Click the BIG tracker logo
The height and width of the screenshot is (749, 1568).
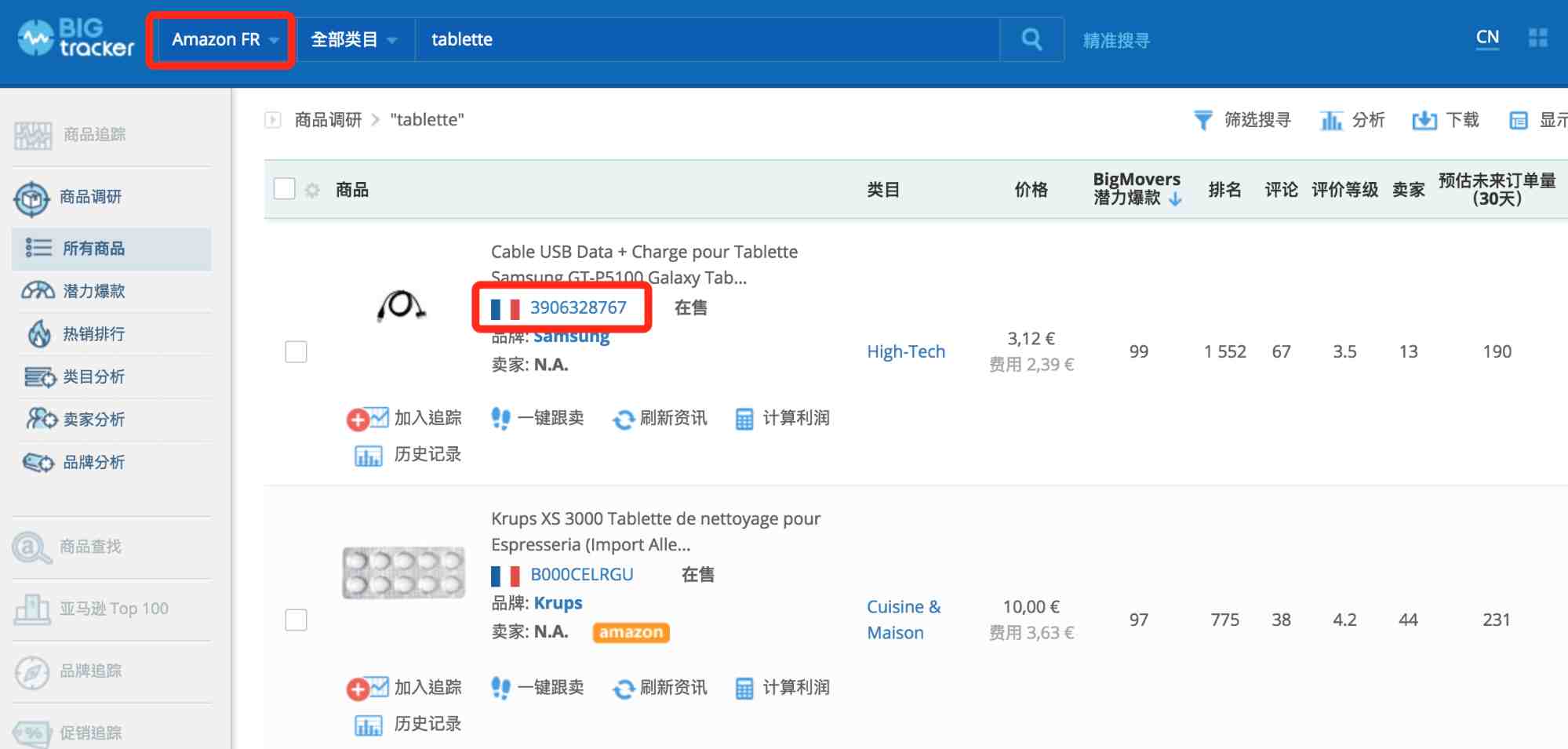(x=76, y=38)
